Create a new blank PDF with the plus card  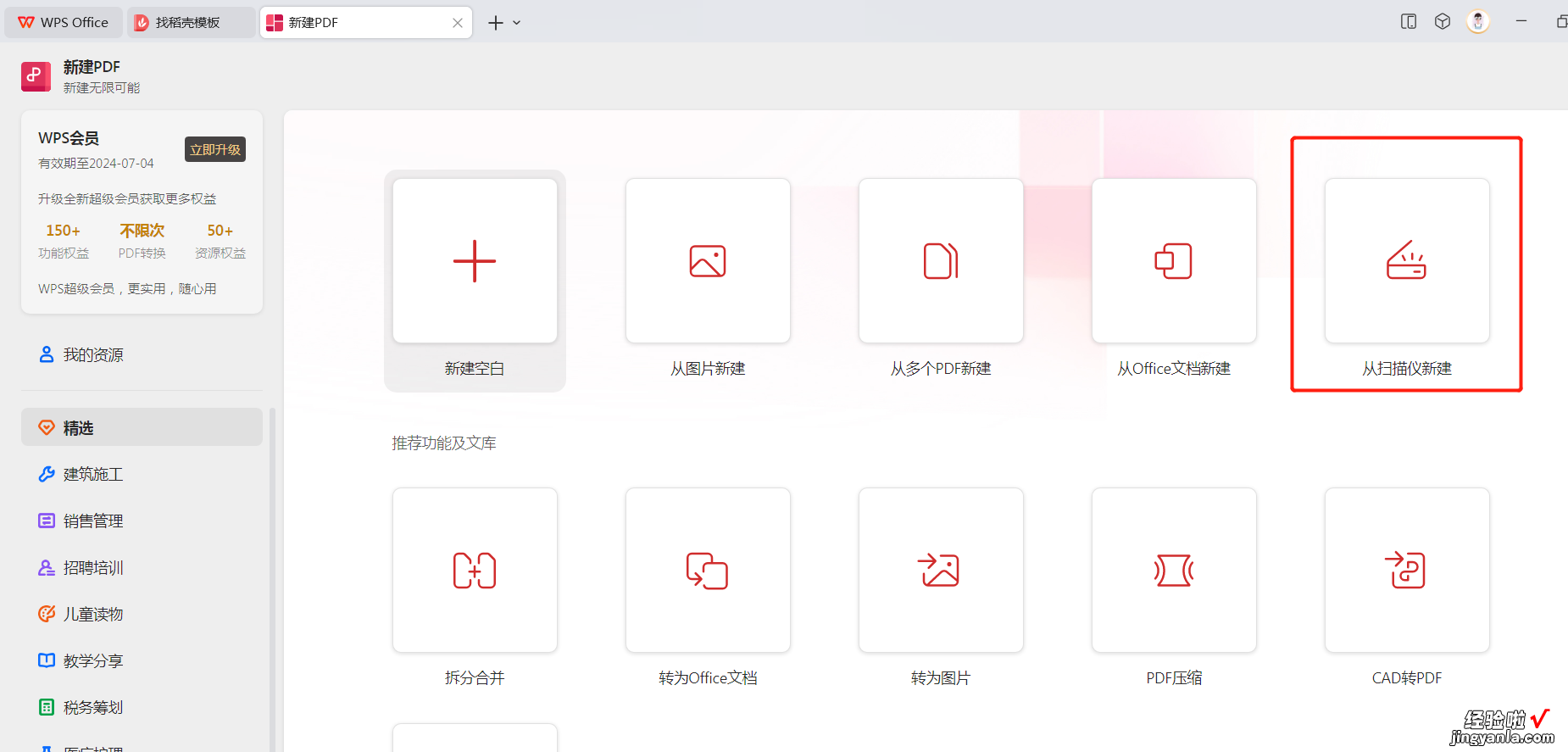pos(475,261)
